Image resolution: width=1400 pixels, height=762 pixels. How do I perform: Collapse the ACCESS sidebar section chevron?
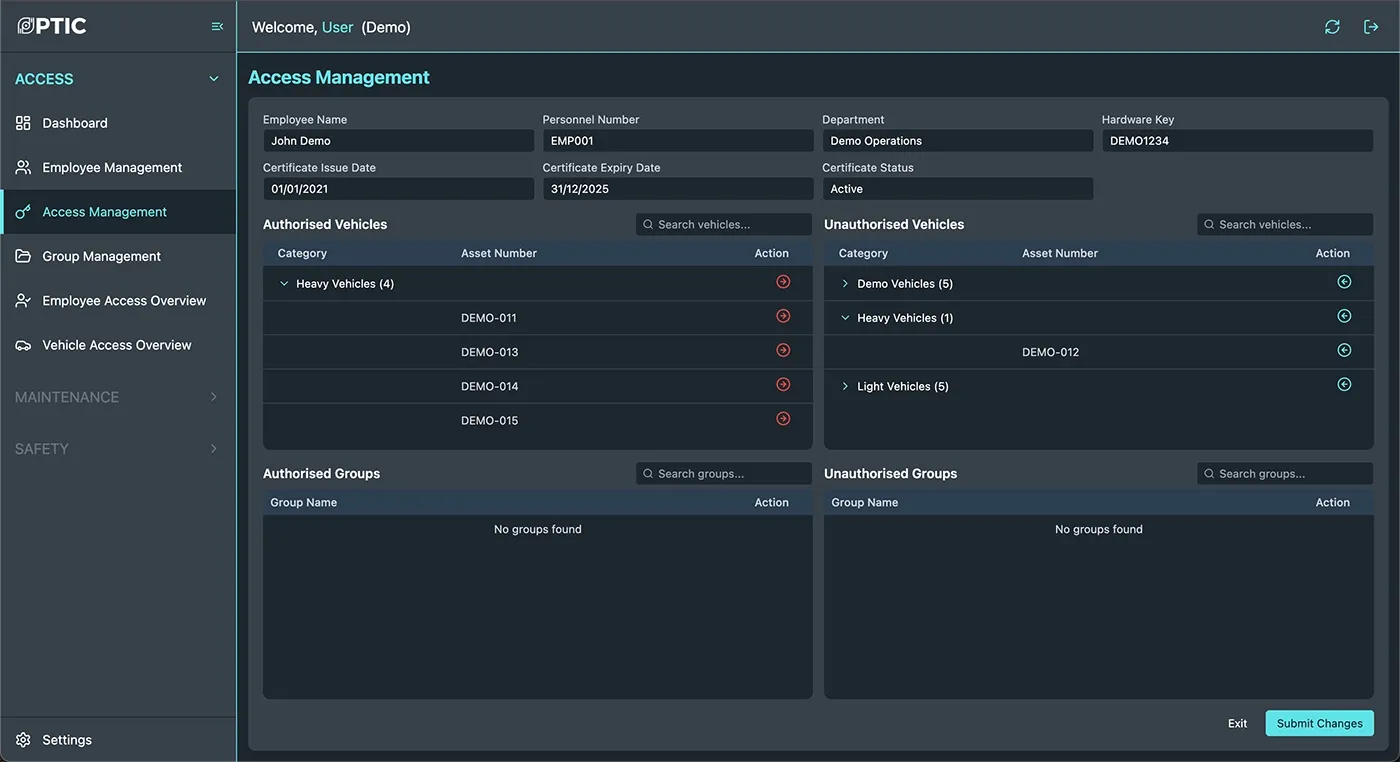coord(213,79)
